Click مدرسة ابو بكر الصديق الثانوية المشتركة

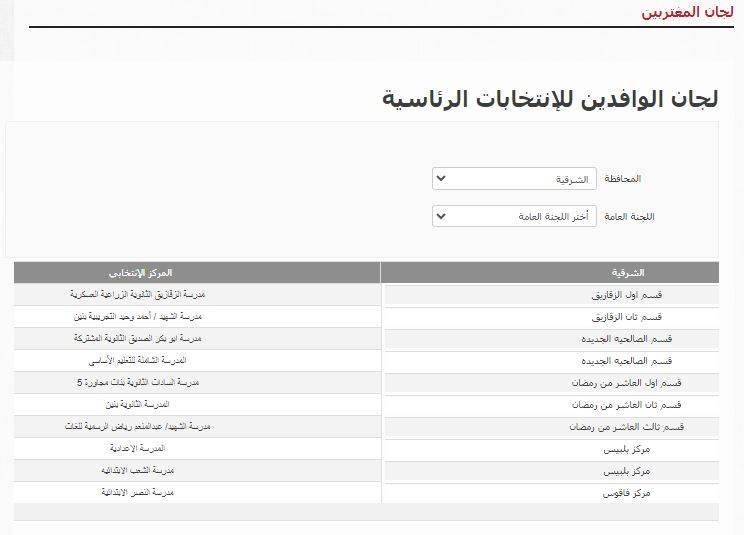pyautogui.click(x=141, y=338)
